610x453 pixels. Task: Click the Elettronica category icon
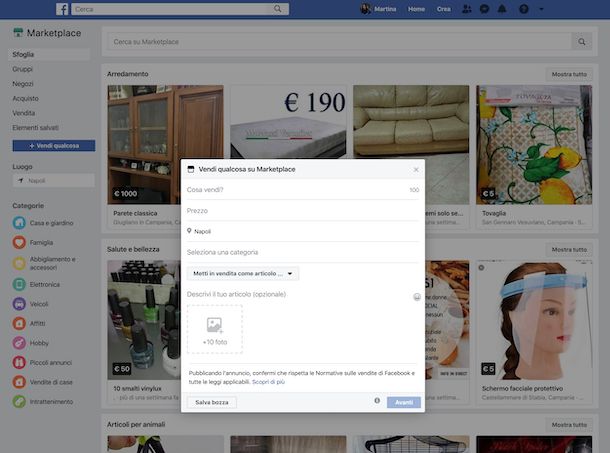pos(19,284)
